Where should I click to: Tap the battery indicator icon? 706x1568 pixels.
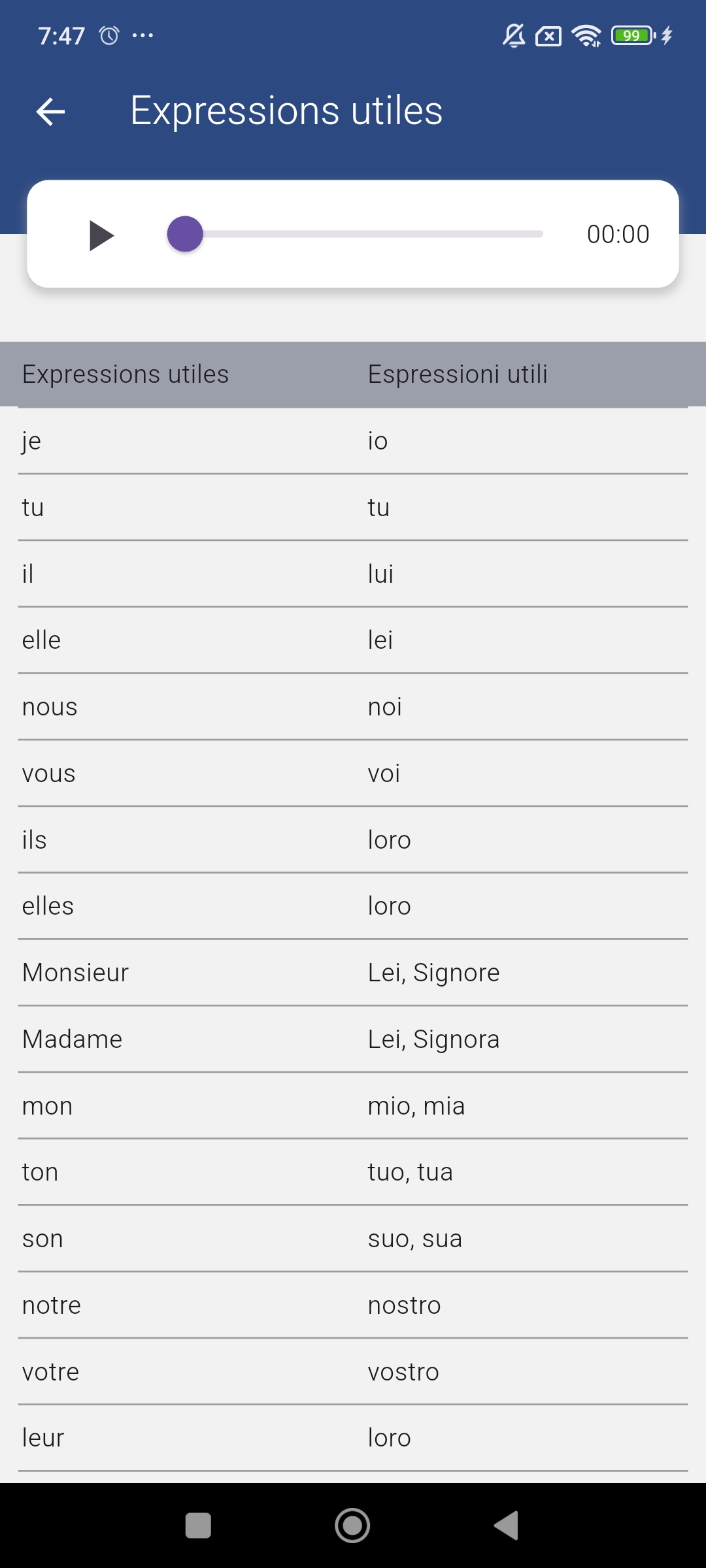click(x=633, y=35)
